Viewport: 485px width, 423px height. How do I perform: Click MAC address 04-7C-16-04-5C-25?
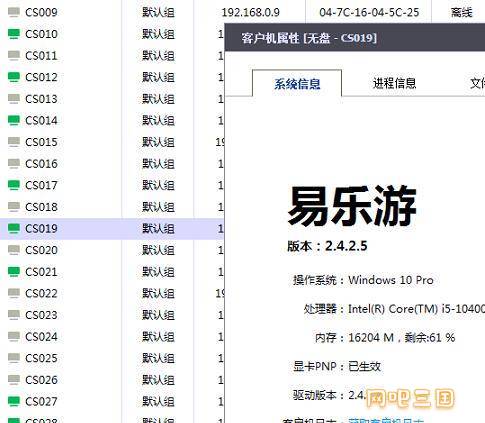(x=369, y=13)
